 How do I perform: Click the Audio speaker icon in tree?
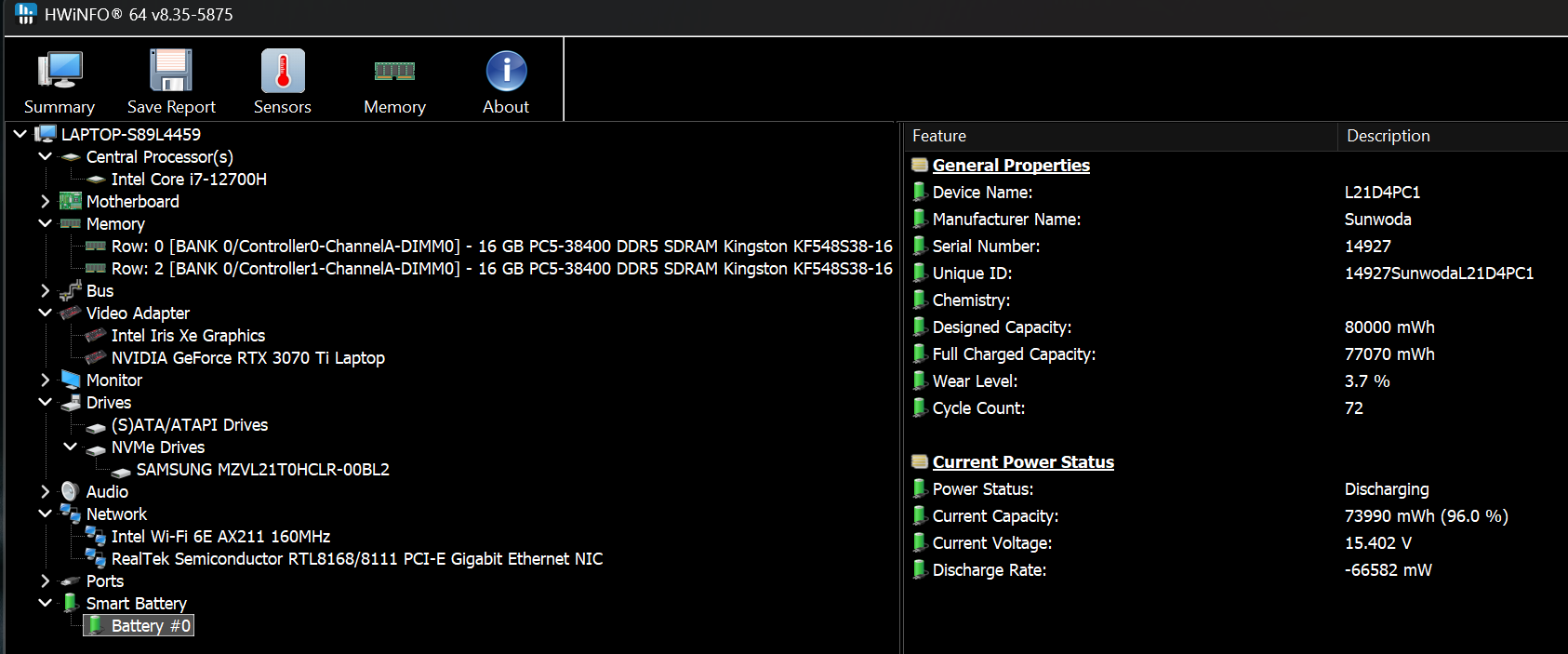click(x=71, y=491)
